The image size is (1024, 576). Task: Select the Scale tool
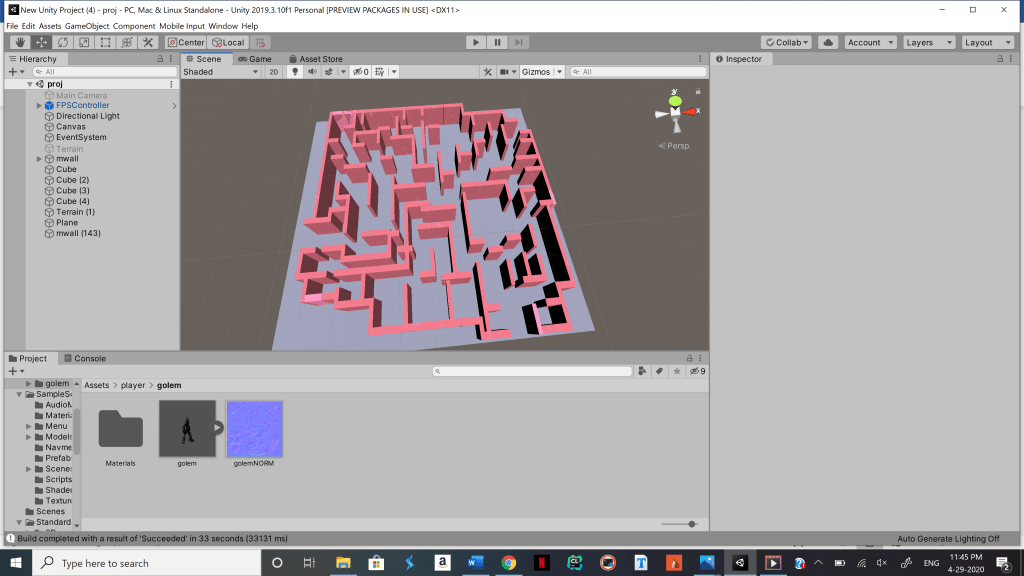click(84, 42)
